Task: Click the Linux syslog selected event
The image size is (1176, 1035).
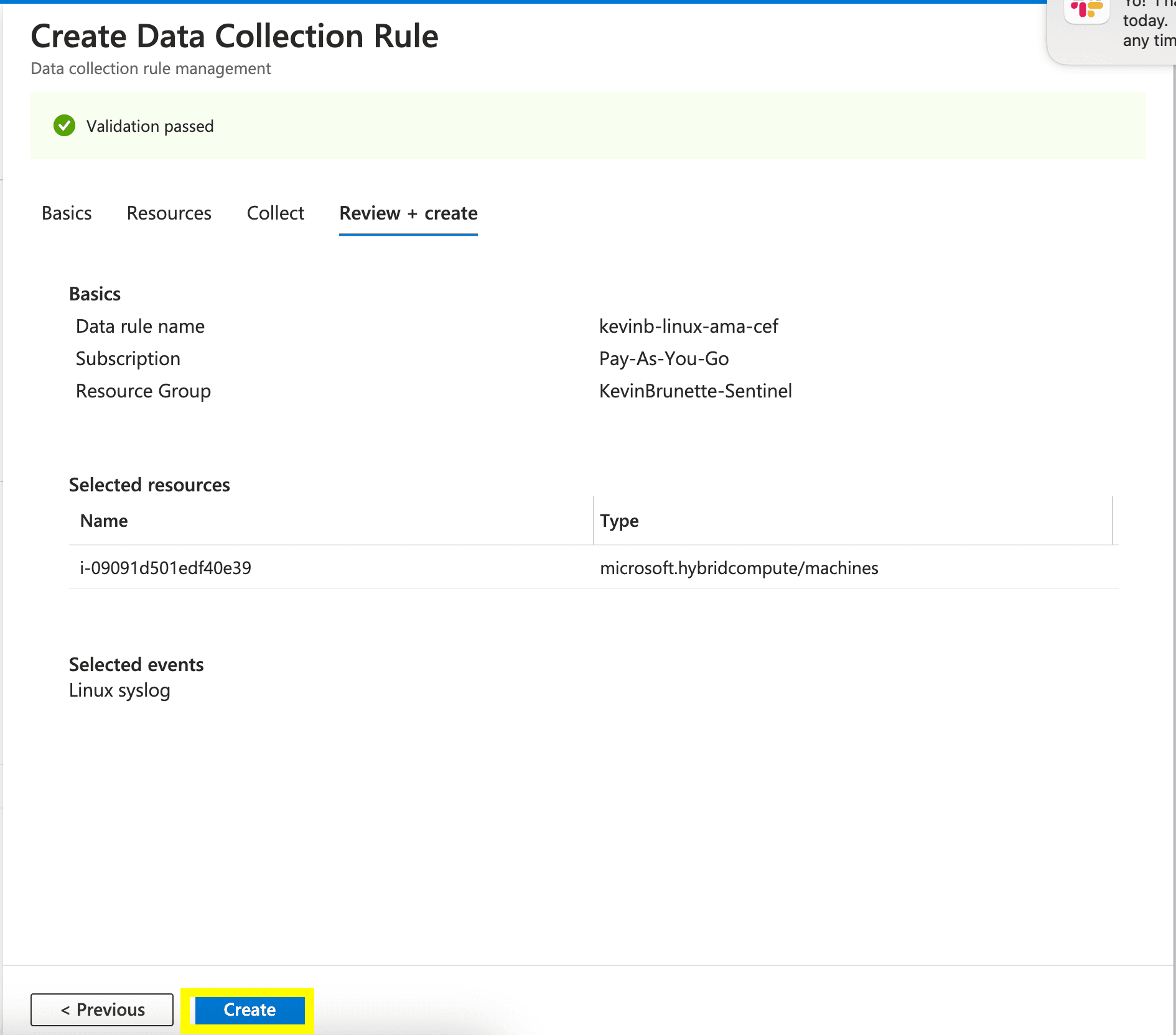Action: click(119, 690)
